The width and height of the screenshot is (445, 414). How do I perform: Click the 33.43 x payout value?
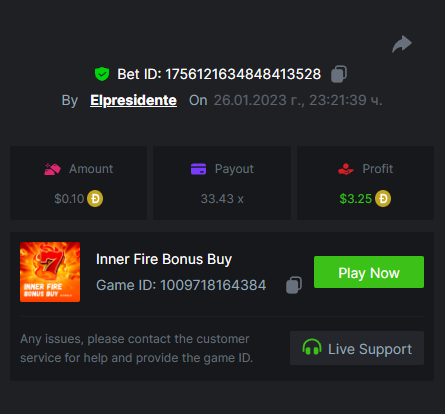(222, 199)
